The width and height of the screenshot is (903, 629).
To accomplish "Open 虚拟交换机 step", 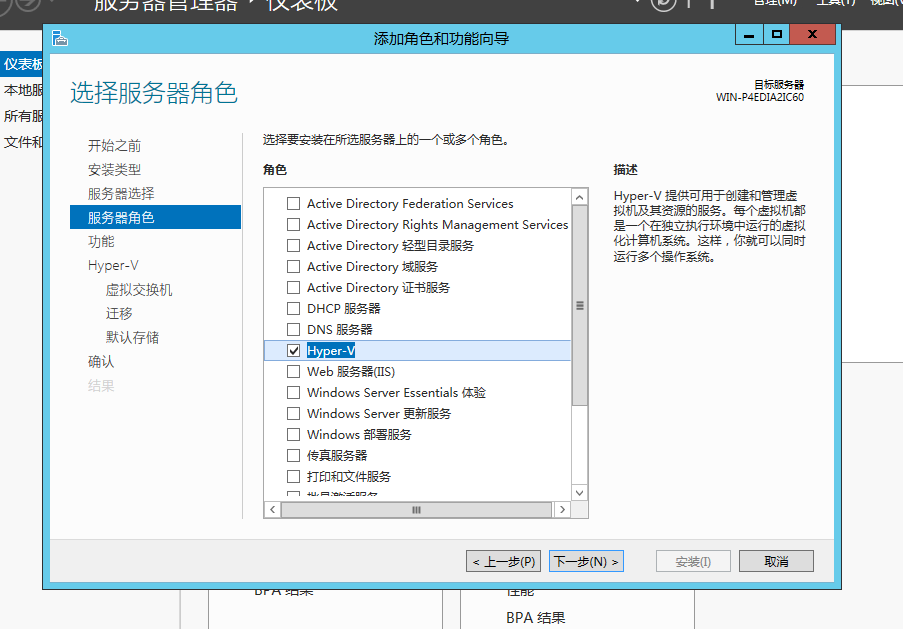I will coord(139,290).
